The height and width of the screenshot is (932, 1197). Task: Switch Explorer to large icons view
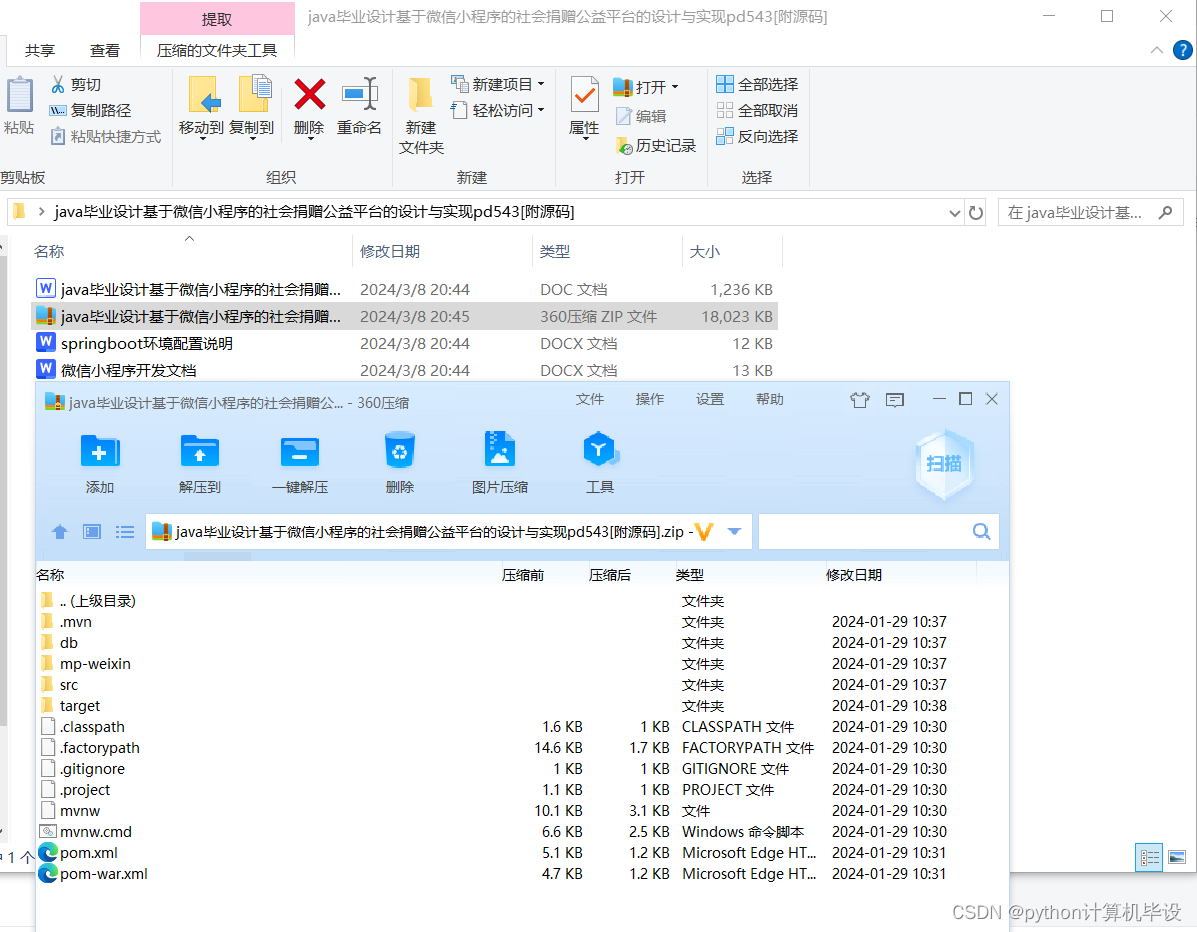click(1177, 857)
